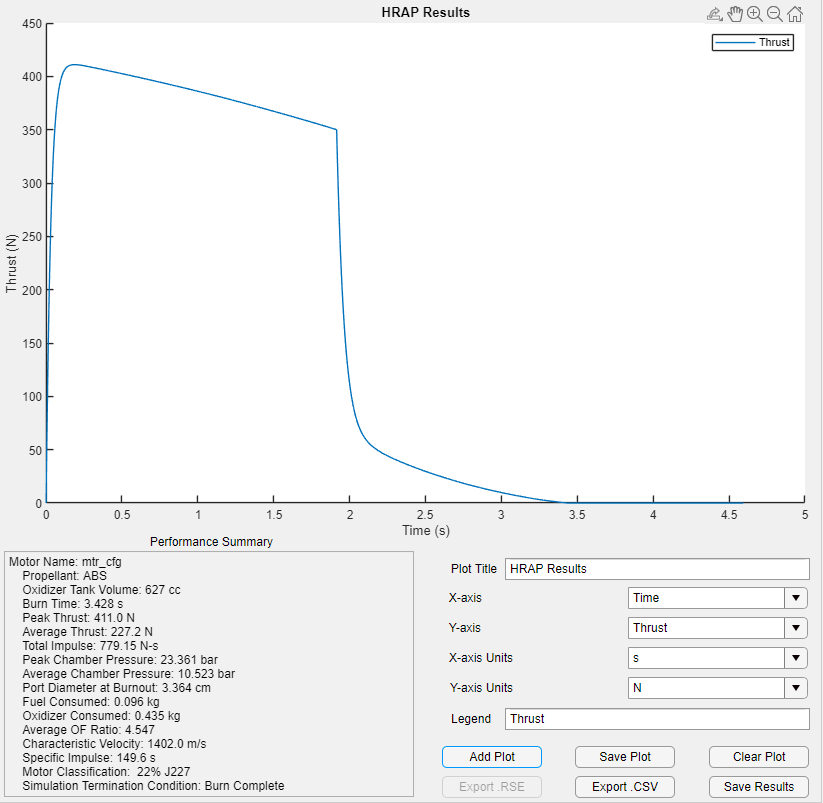This screenshot has height=803, width=823.
Task: Select the zoom out magnifier
Action: click(775, 14)
